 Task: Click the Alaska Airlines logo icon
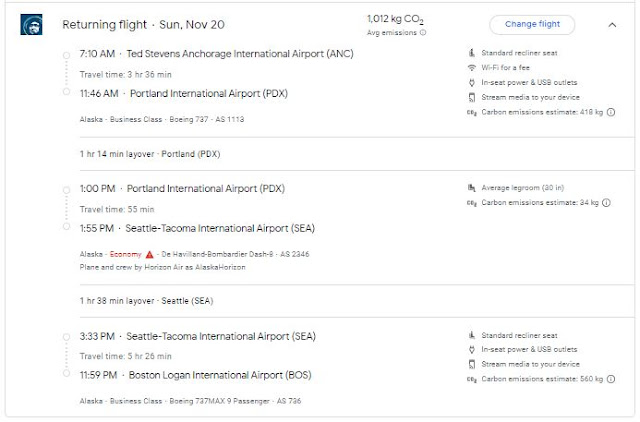(31, 25)
